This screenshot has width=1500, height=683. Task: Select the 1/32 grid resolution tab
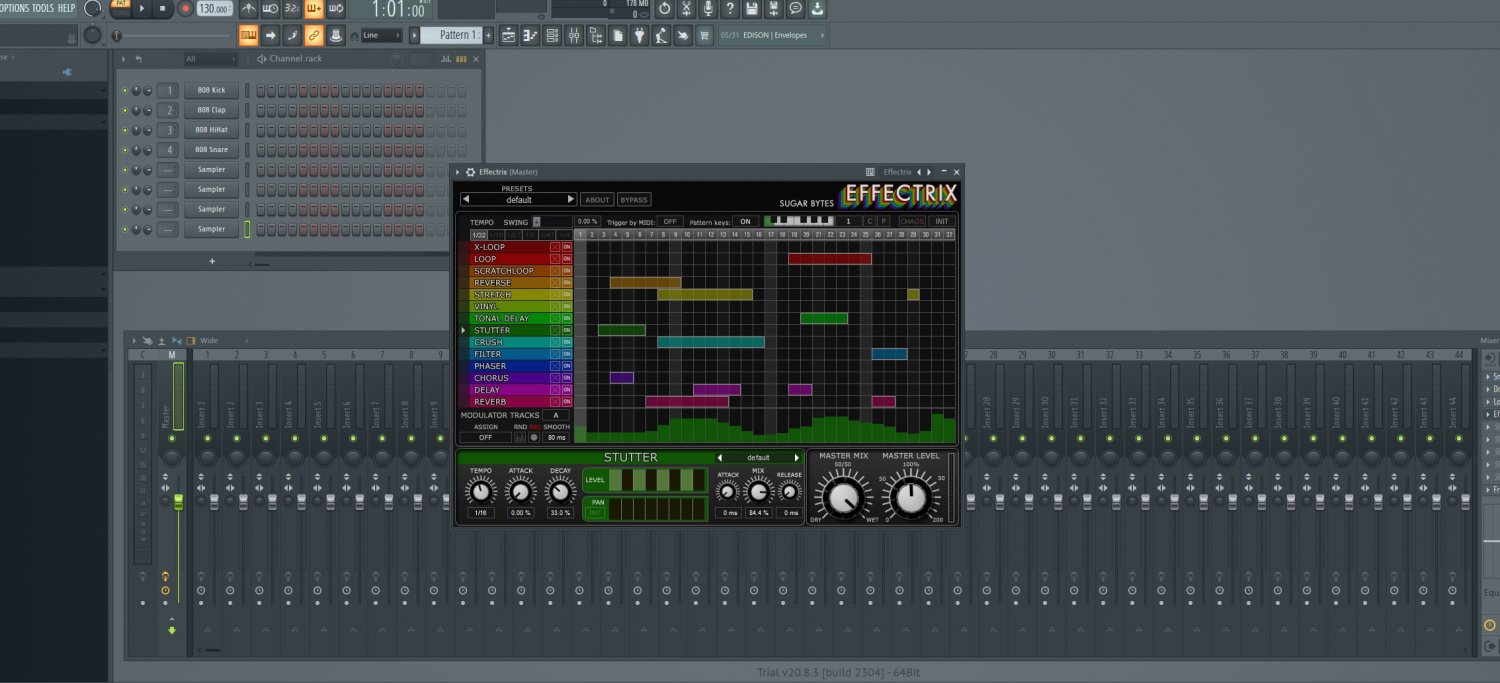point(478,234)
